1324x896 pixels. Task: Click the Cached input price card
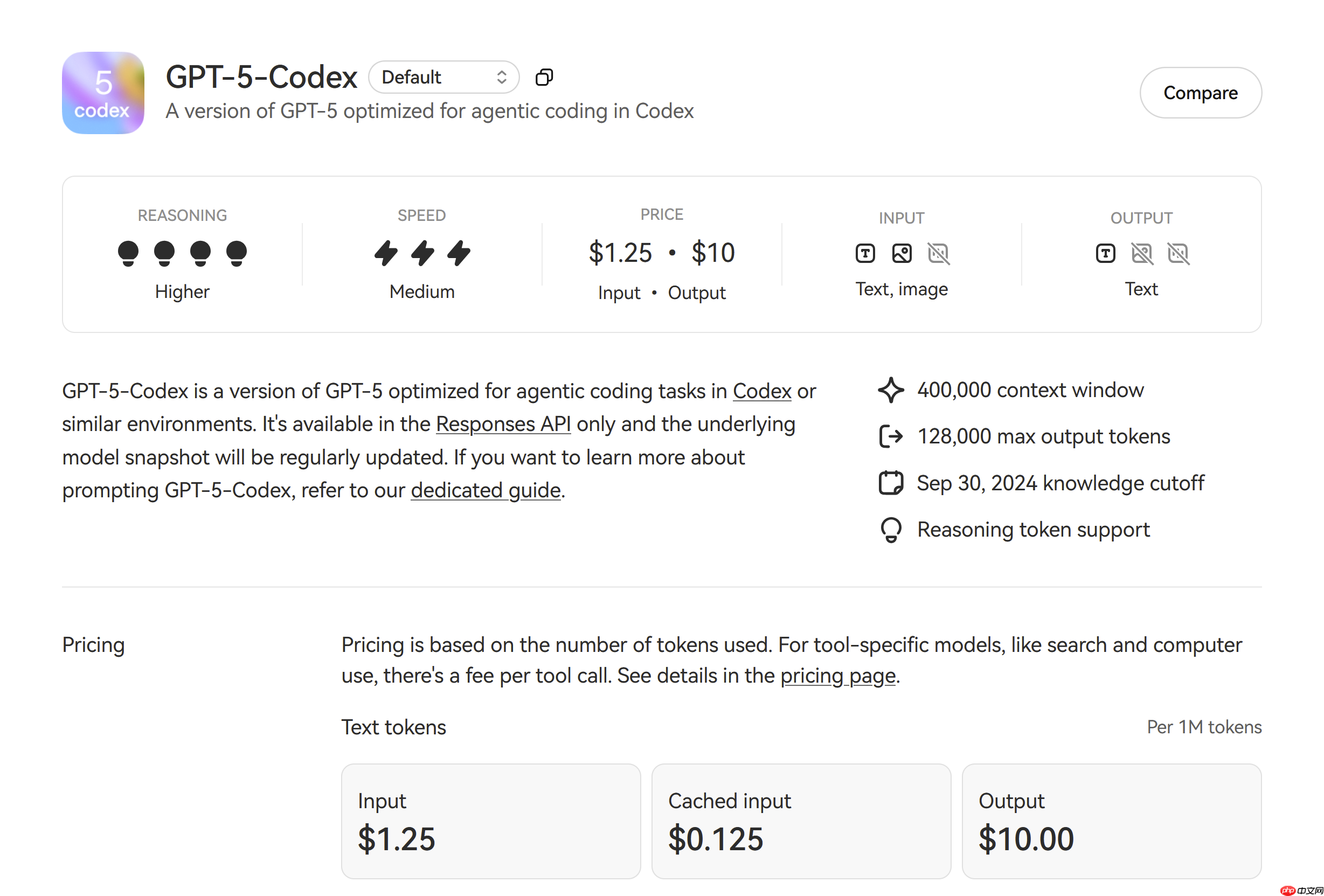click(801, 821)
